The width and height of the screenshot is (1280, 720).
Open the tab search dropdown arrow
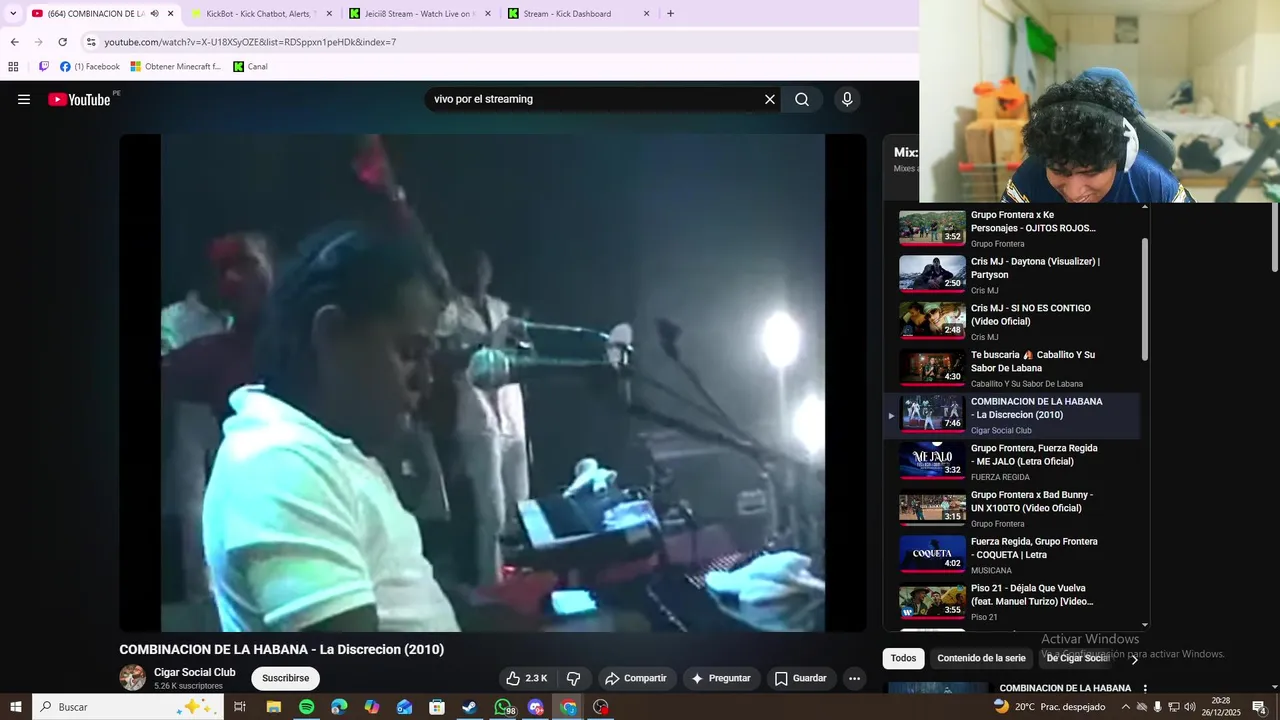pyautogui.click(x=13, y=14)
